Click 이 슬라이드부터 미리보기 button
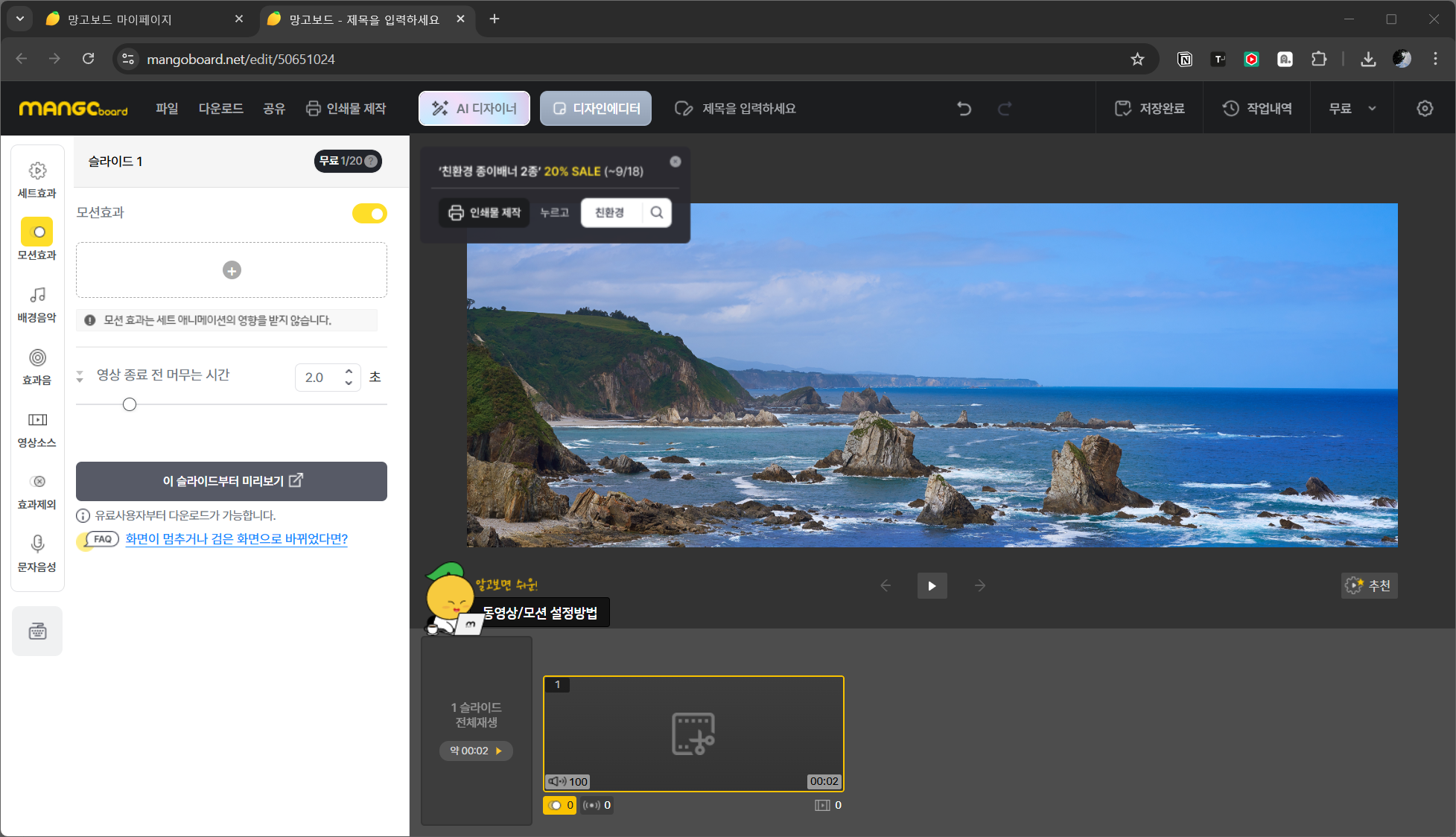This screenshot has height=837, width=1456. coord(232,481)
